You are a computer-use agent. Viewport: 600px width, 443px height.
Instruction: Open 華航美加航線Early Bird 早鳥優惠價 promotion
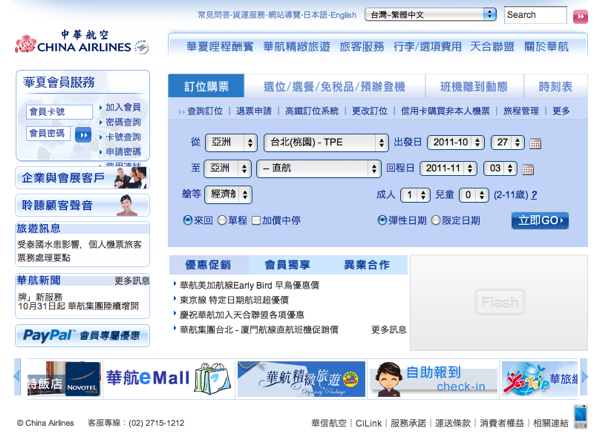[249, 285]
